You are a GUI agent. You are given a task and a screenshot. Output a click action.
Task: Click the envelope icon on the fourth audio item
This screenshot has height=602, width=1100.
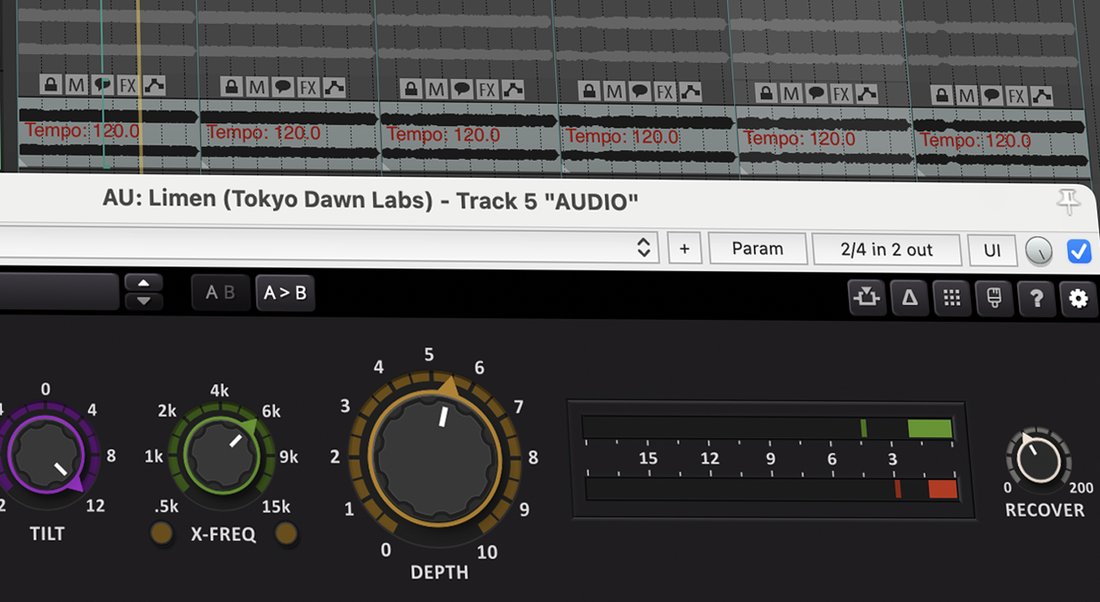coord(691,91)
